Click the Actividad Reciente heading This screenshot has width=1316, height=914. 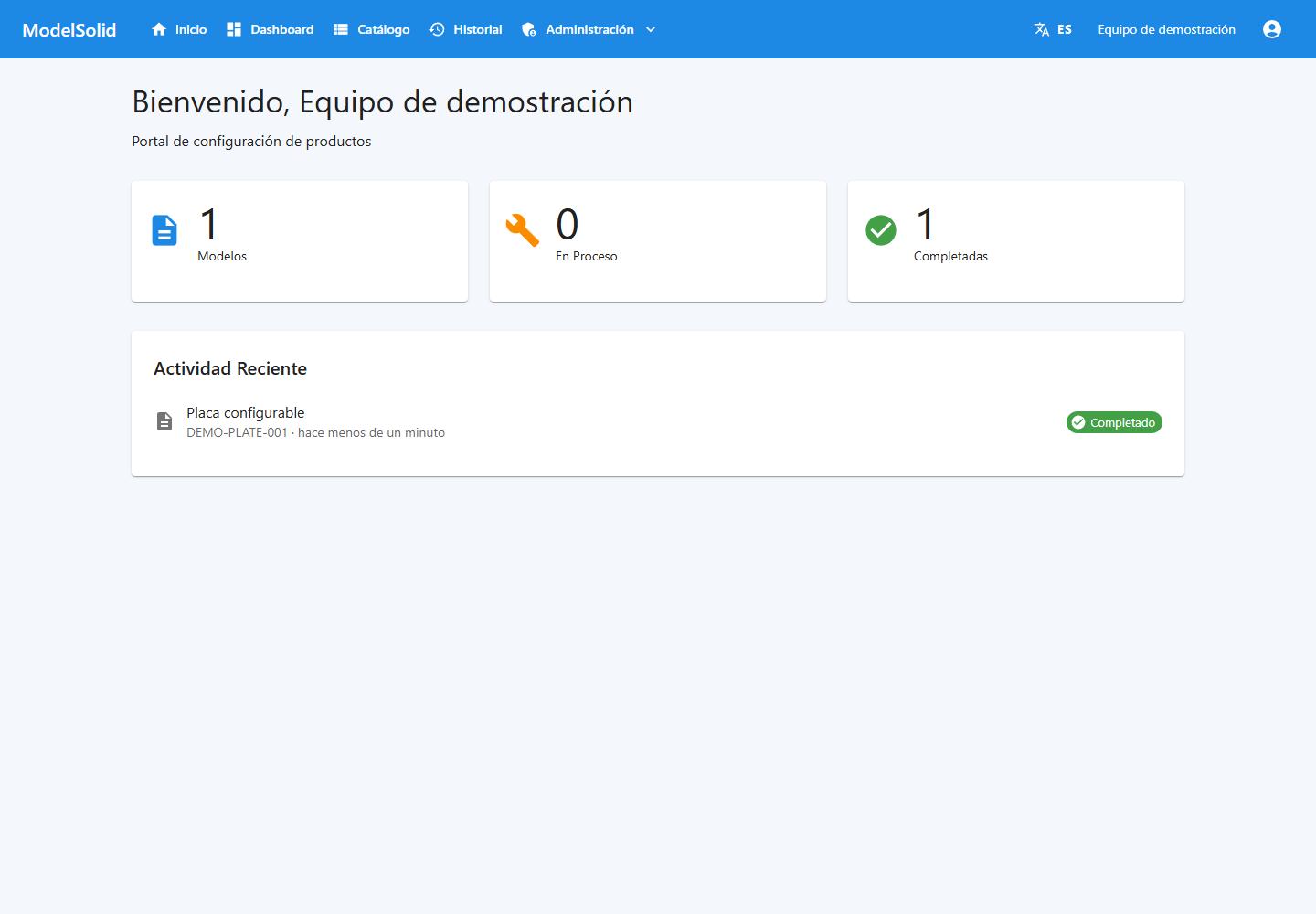[x=230, y=368]
